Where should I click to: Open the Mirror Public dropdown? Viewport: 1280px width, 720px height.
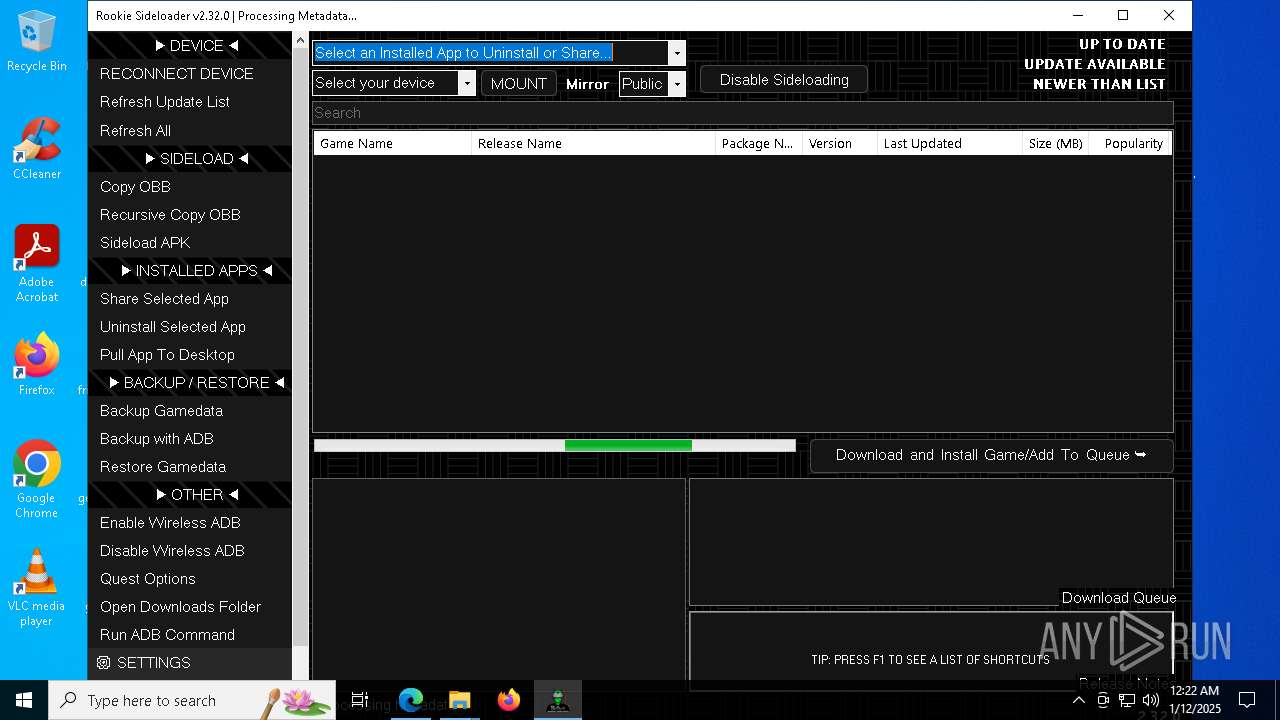677,84
